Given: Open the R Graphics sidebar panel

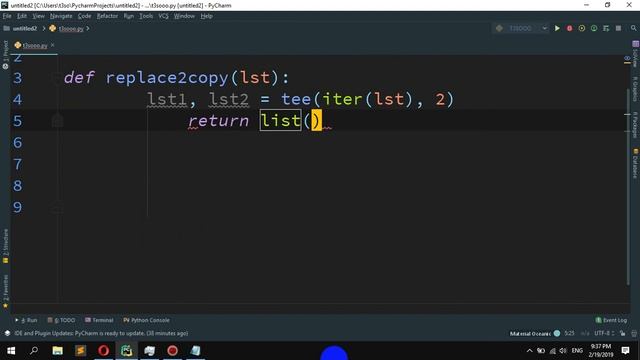Looking at the screenshot, I should click(635, 89).
